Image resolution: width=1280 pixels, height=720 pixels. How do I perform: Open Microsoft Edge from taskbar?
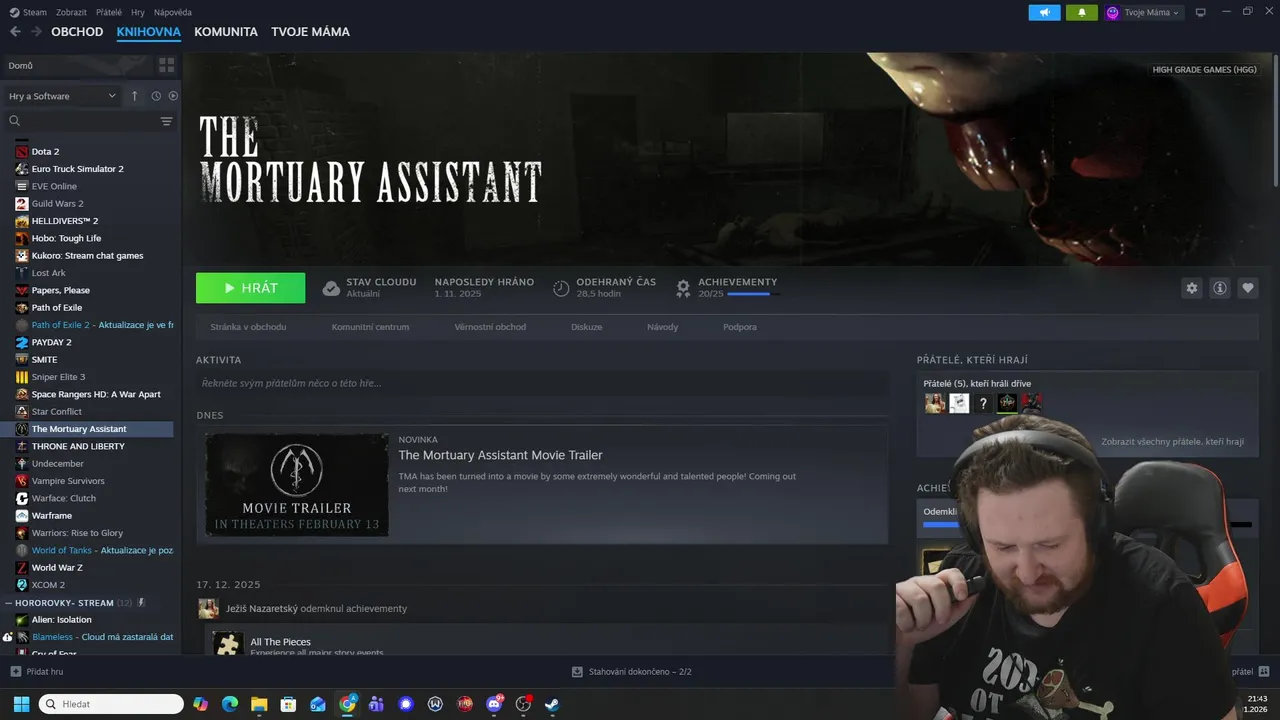[230, 704]
